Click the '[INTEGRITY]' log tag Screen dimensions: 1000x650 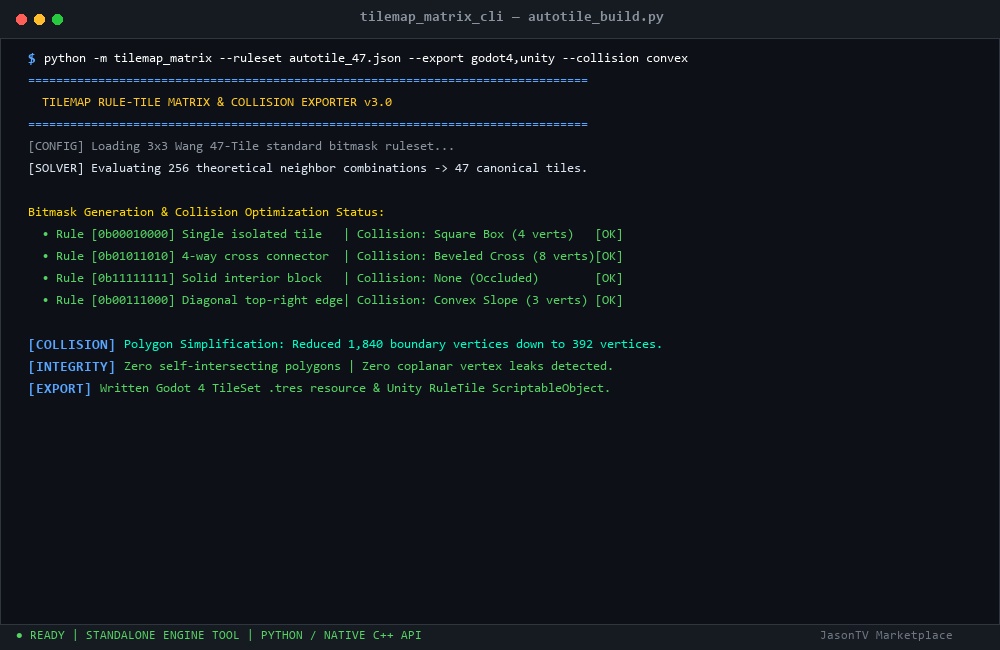[71, 366]
